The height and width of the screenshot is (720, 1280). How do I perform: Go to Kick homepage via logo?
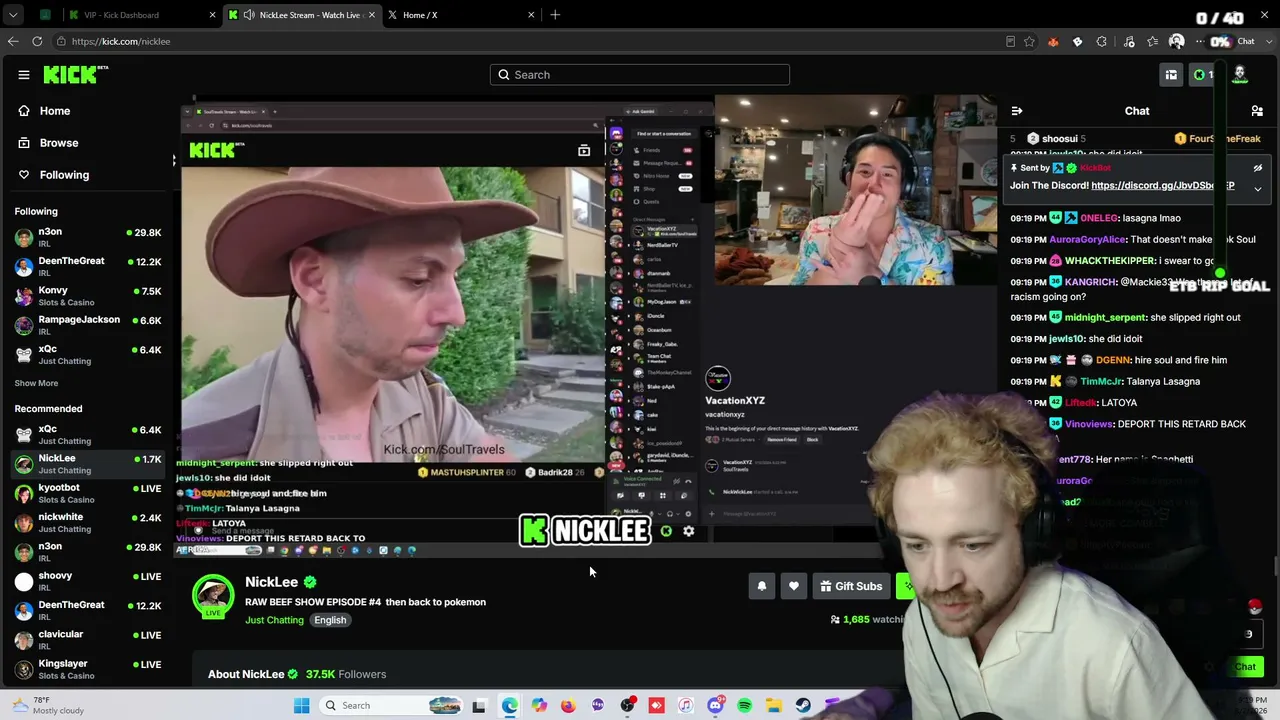[x=75, y=74]
